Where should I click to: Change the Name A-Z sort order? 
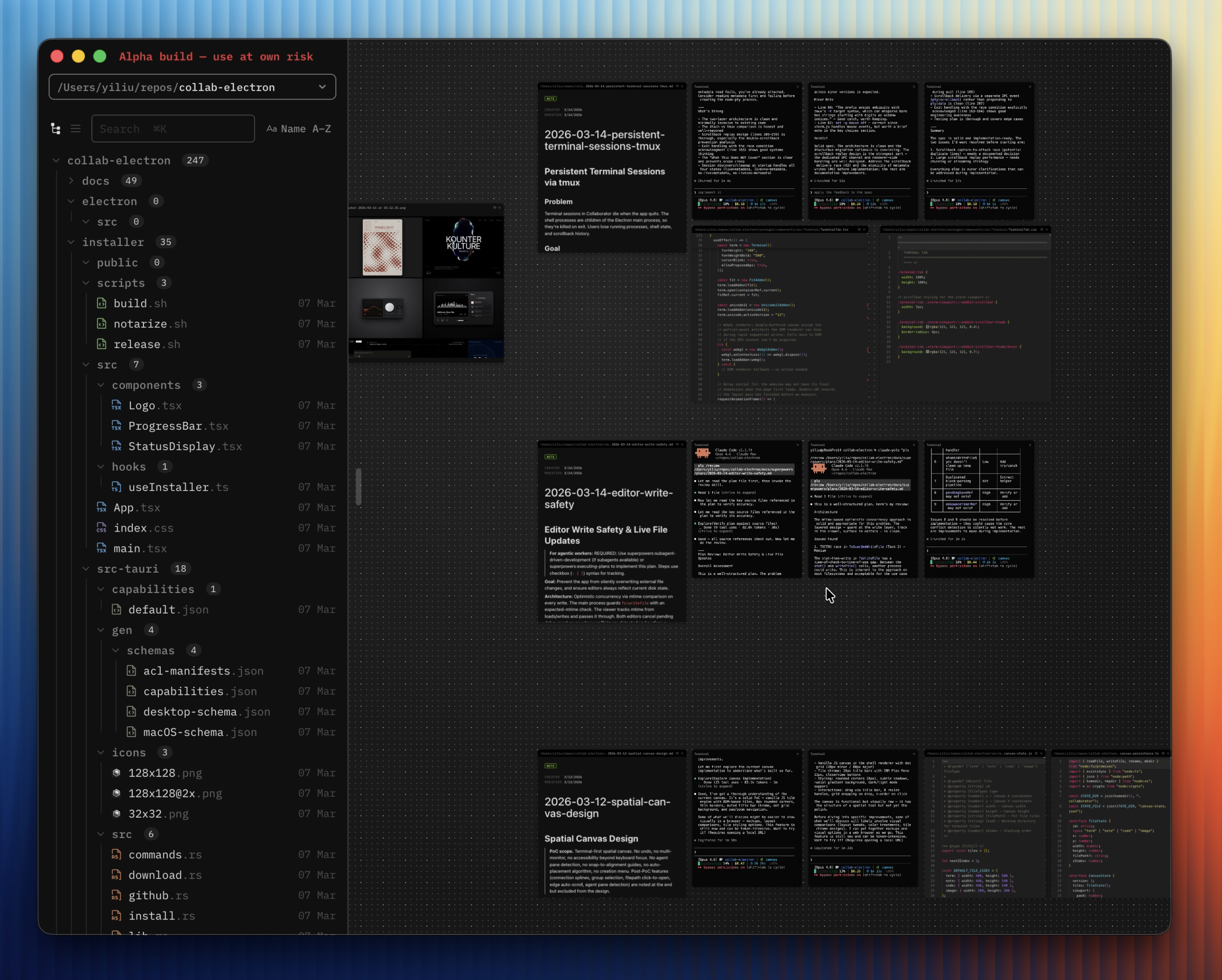click(299, 129)
